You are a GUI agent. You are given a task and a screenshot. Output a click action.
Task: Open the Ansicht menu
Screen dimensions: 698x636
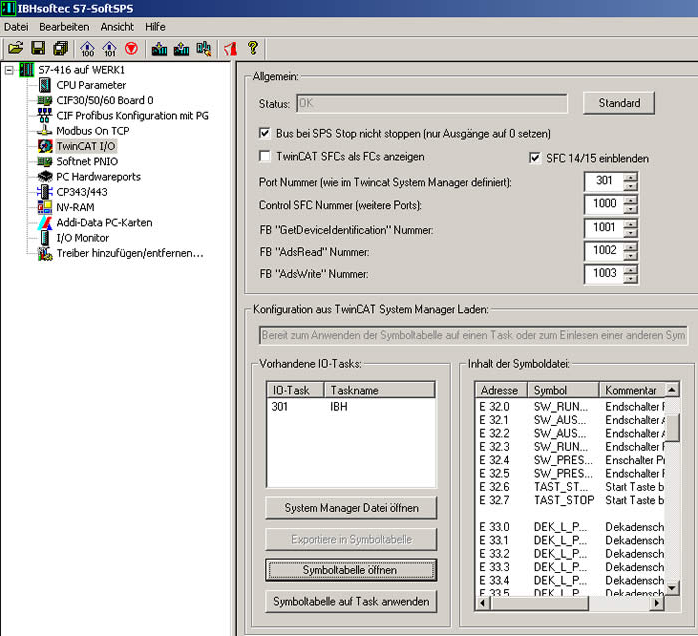(117, 27)
